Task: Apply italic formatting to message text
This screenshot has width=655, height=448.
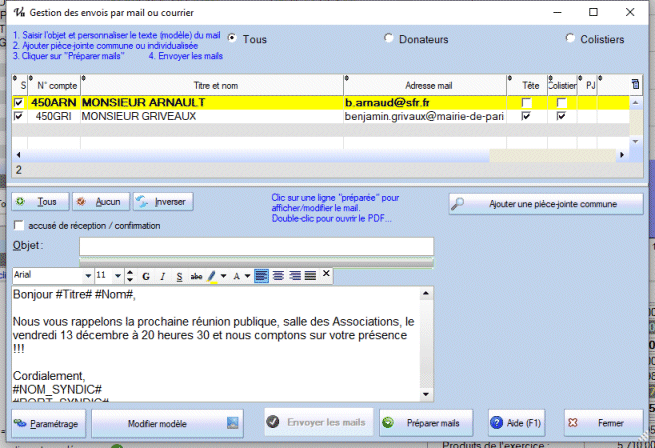Action: 162,275
